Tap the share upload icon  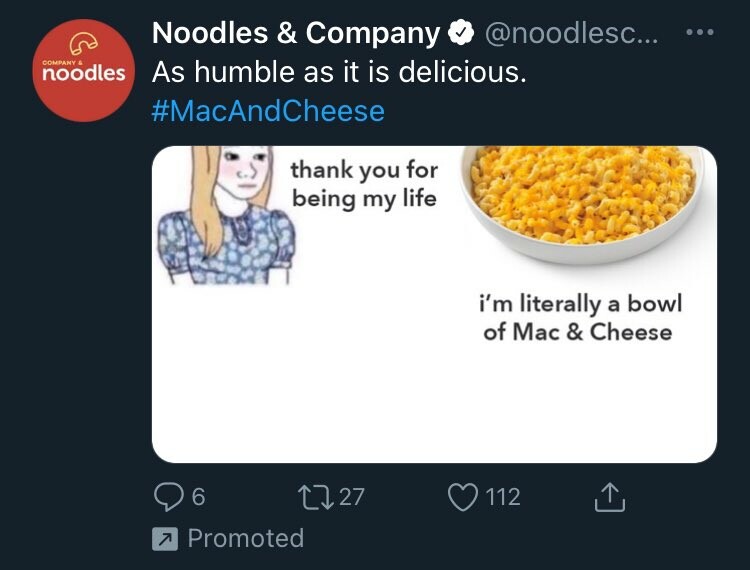(x=610, y=496)
